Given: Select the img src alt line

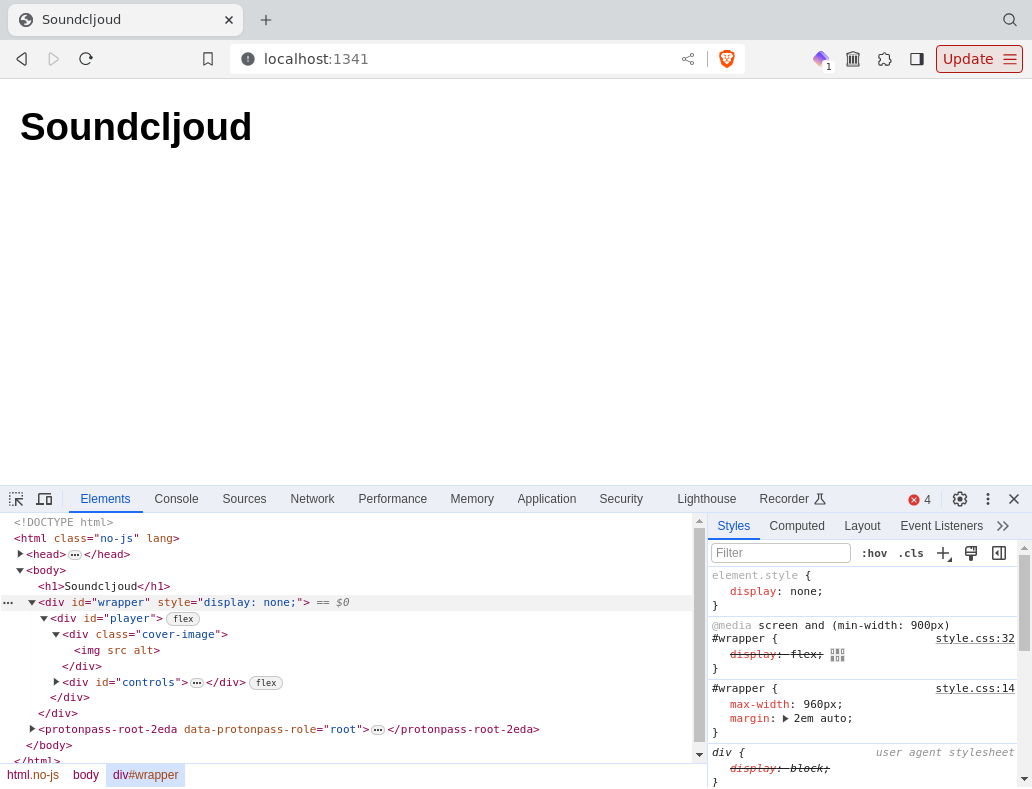Looking at the screenshot, I should [x=117, y=650].
